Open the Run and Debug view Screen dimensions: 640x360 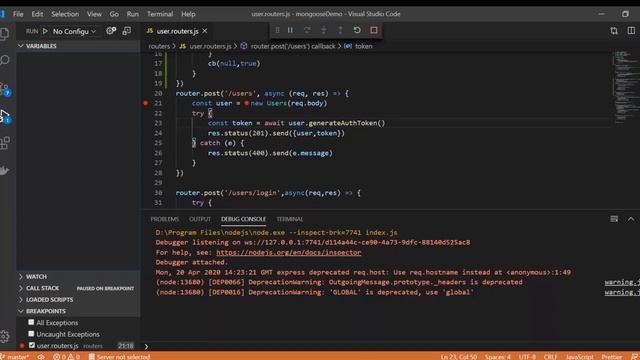5,116
